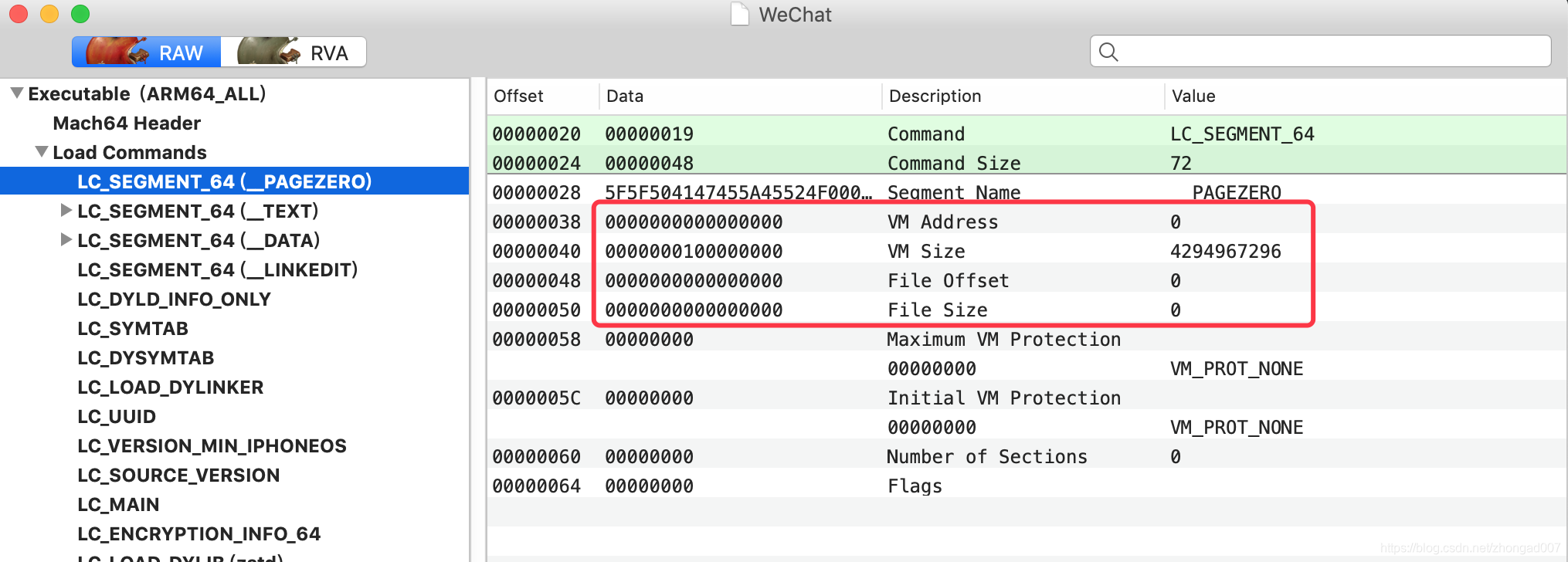Viewport: 1568px width, 562px height.
Task: Select LC_UUID entry
Action: coord(117,416)
